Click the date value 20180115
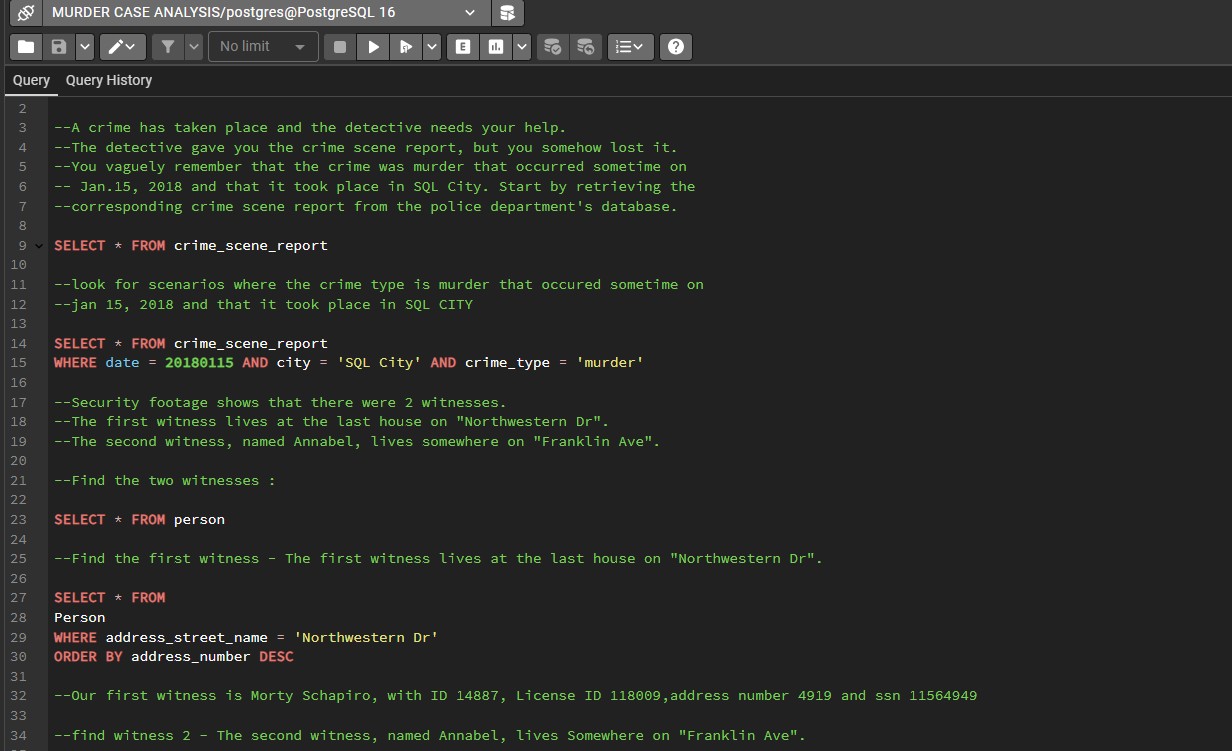The width and height of the screenshot is (1232, 751). pyautogui.click(x=199, y=363)
